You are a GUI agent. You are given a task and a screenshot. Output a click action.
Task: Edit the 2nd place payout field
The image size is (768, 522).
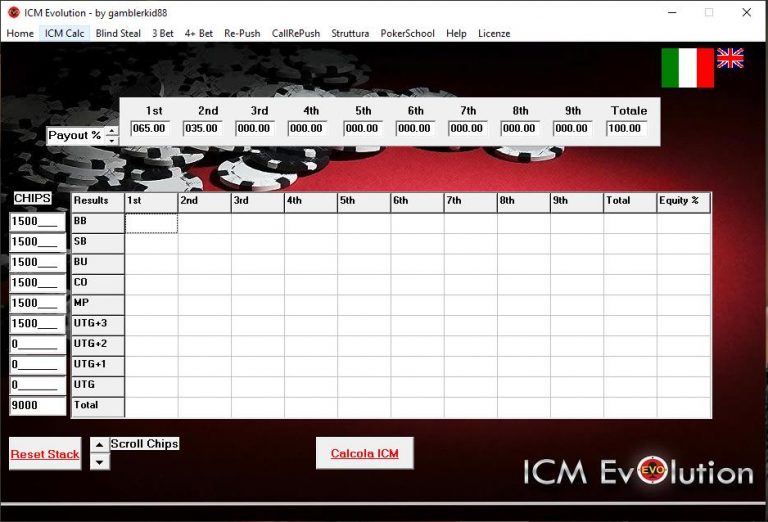202,128
